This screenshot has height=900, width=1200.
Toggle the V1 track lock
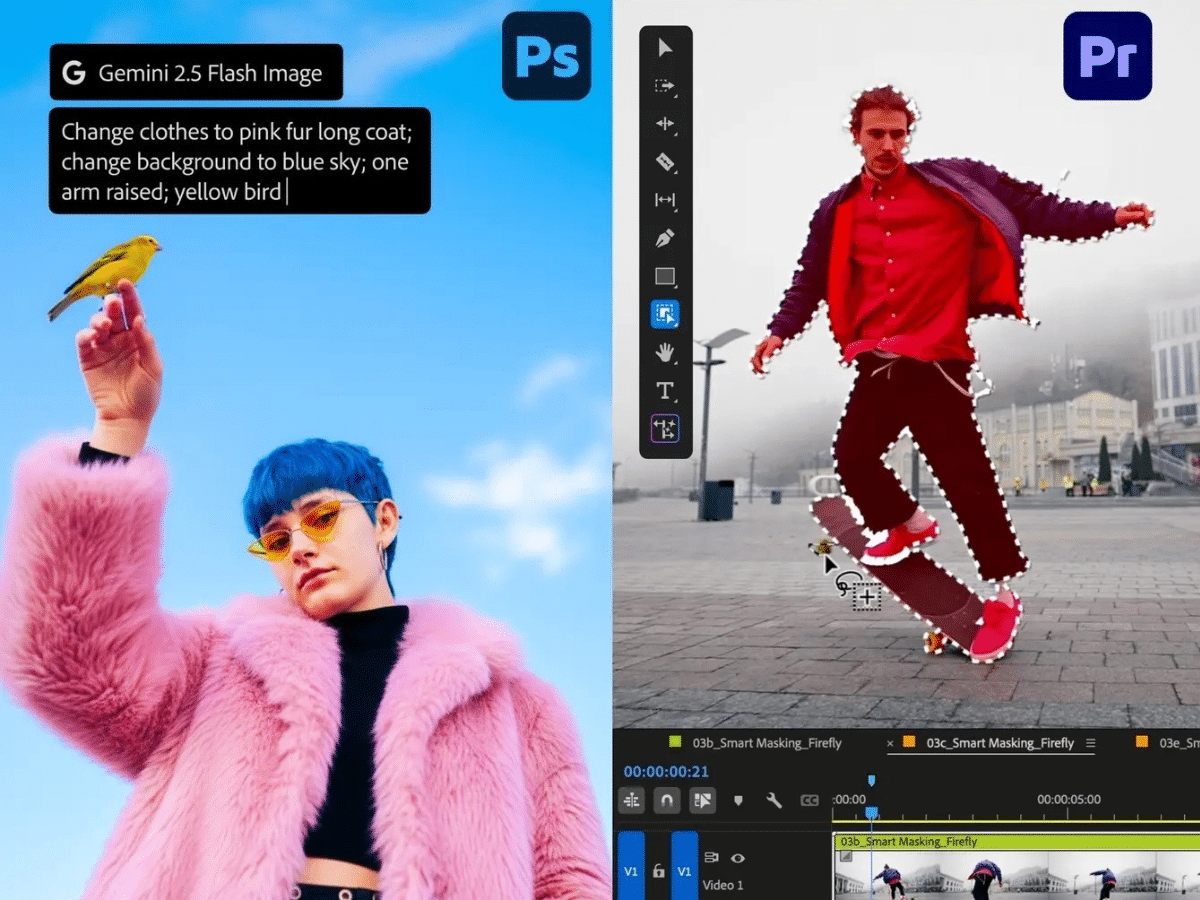(x=658, y=871)
